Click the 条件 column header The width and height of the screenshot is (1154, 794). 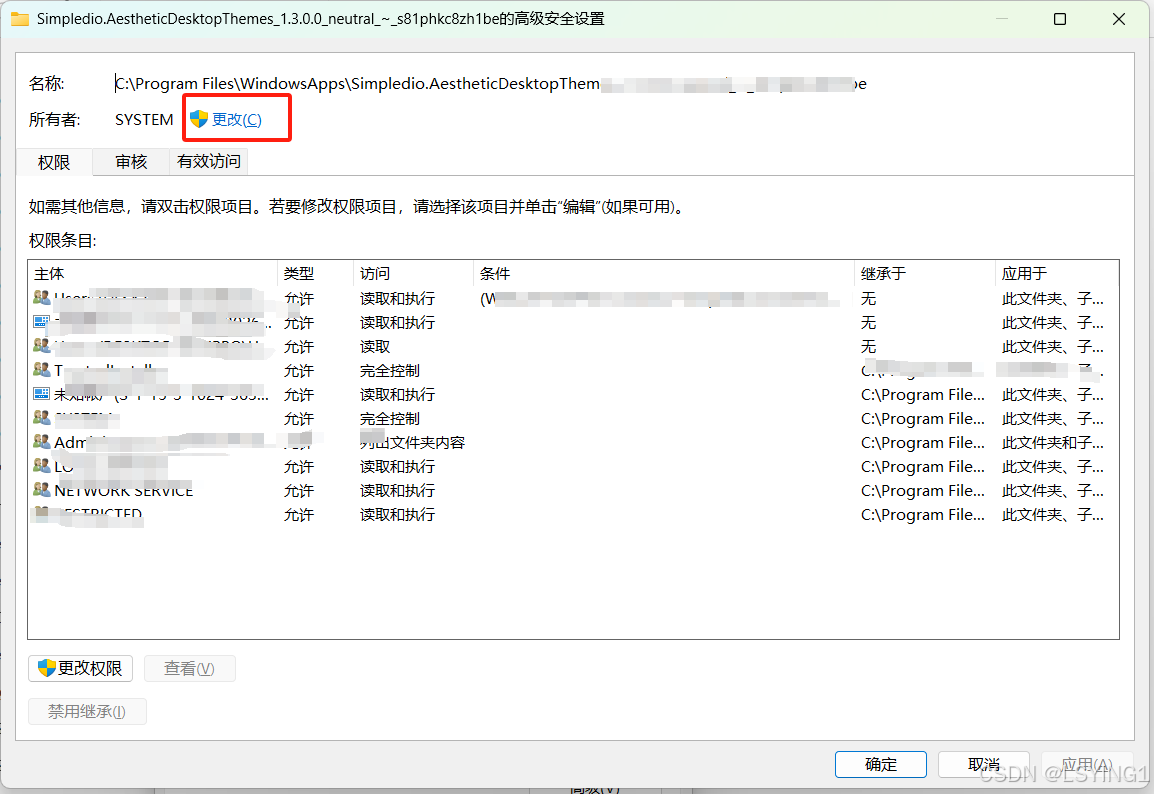(664, 274)
